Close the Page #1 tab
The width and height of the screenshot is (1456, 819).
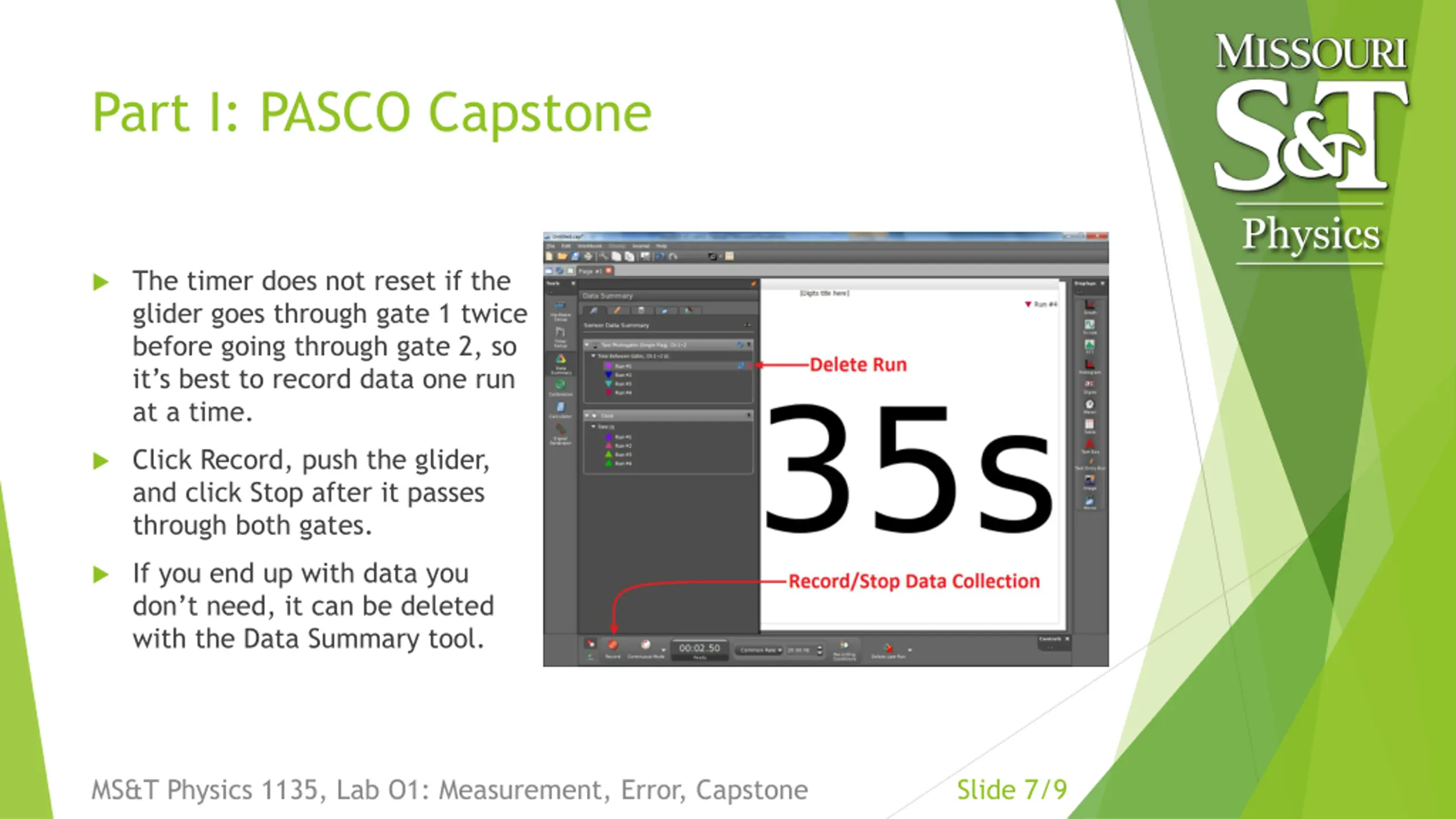point(609,271)
